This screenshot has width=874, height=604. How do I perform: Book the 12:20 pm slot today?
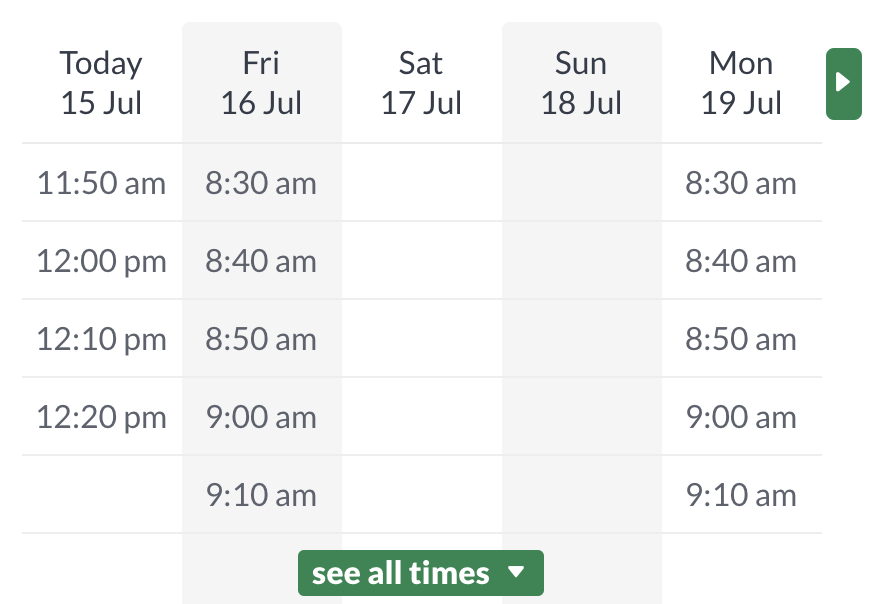tap(100, 417)
